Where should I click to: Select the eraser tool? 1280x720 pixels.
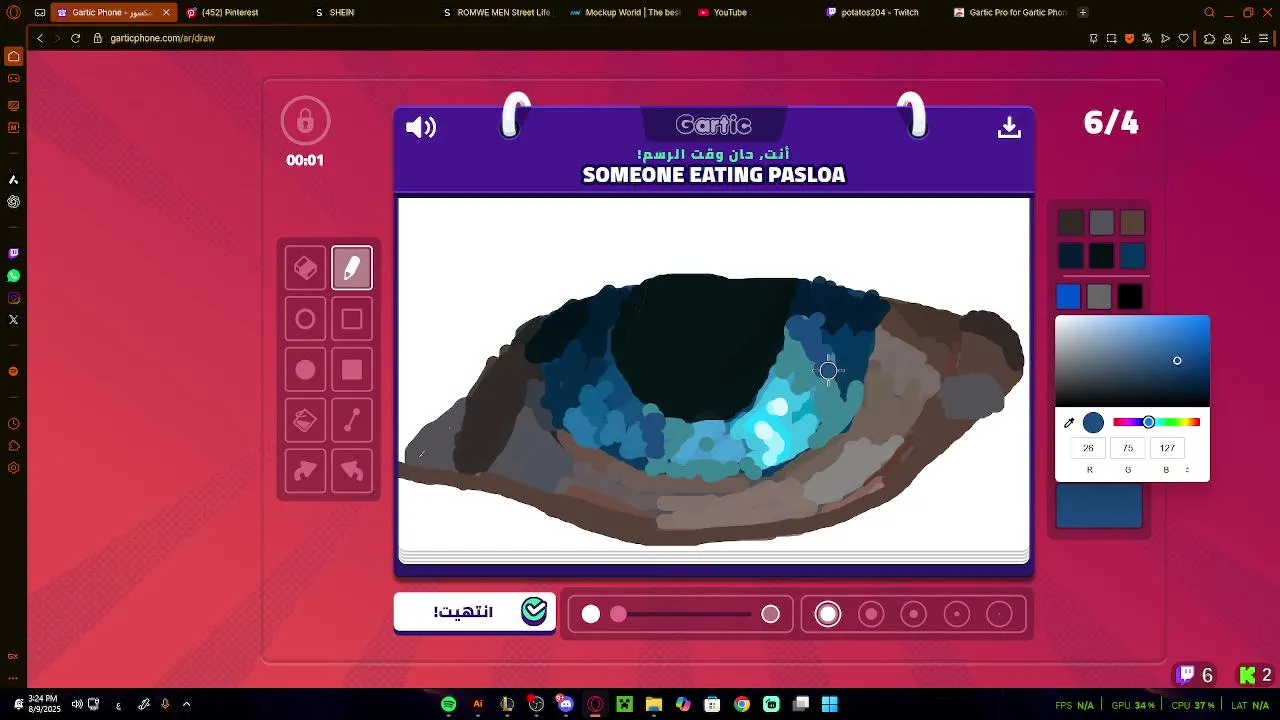305,268
